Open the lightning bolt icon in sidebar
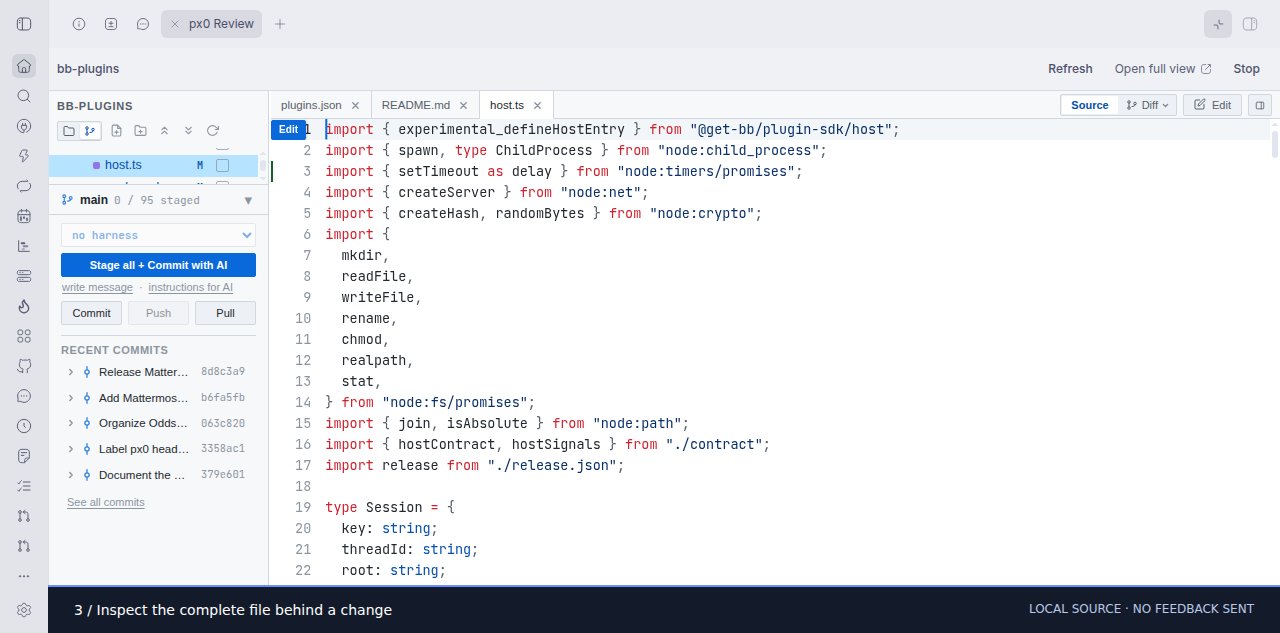1280x633 pixels. (24, 156)
